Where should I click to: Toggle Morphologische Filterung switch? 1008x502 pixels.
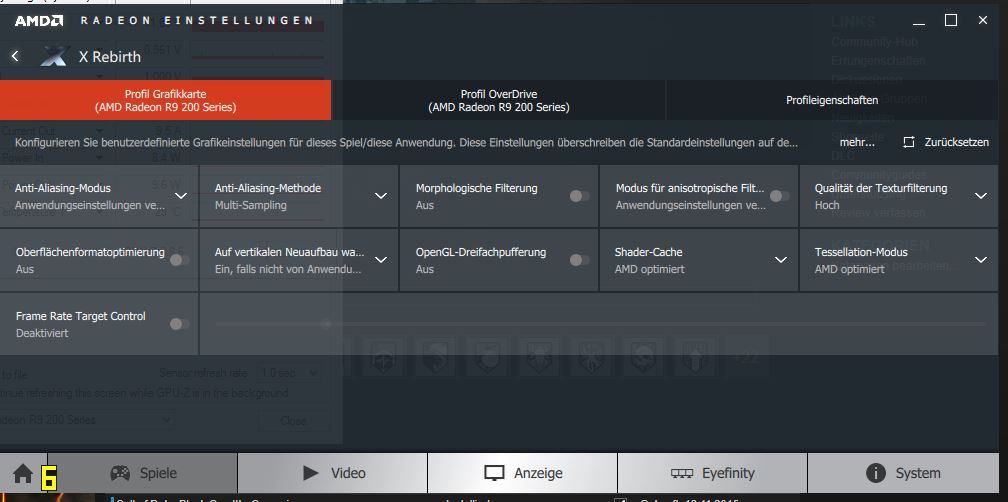click(x=579, y=196)
